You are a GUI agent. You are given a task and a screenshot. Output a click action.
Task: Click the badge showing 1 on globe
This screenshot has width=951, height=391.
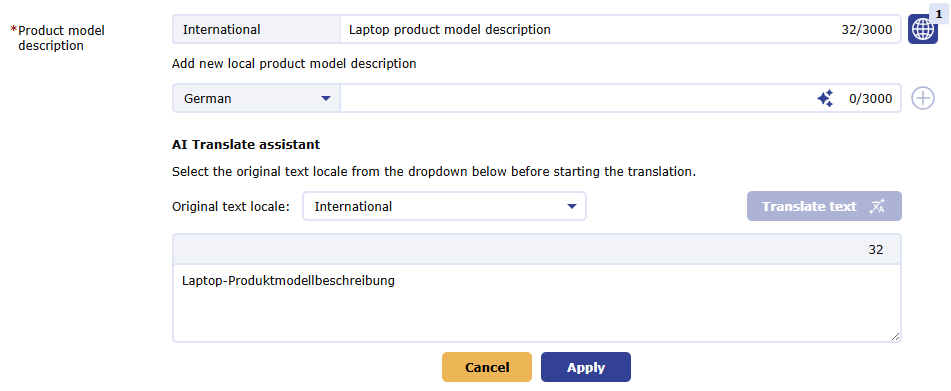coord(938,13)
